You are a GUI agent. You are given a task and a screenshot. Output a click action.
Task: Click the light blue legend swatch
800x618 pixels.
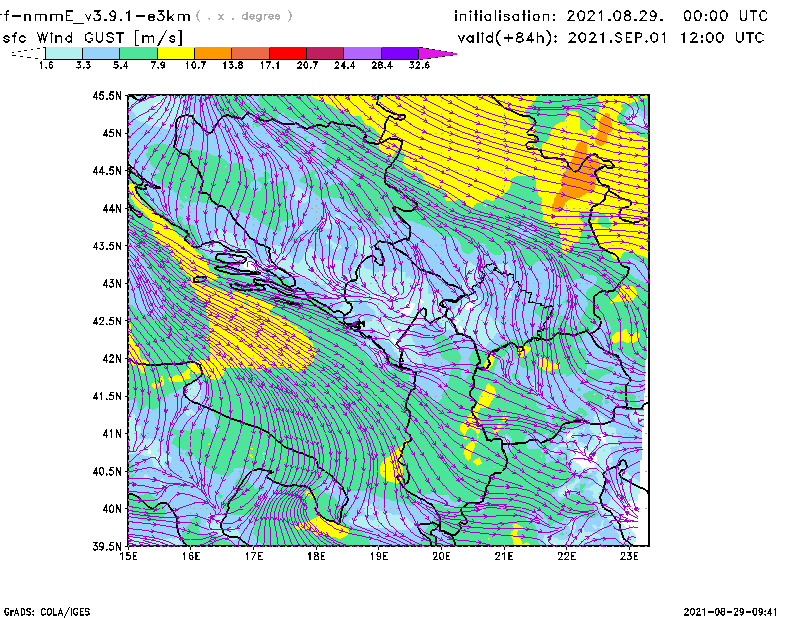101,53
